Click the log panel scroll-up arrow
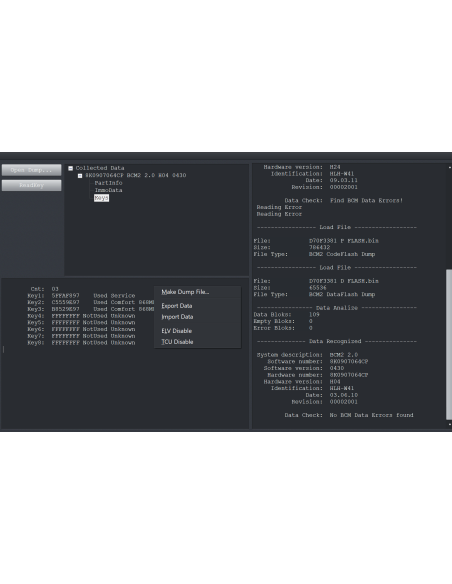This screenshot has height=584, width=452. point(449,167)
